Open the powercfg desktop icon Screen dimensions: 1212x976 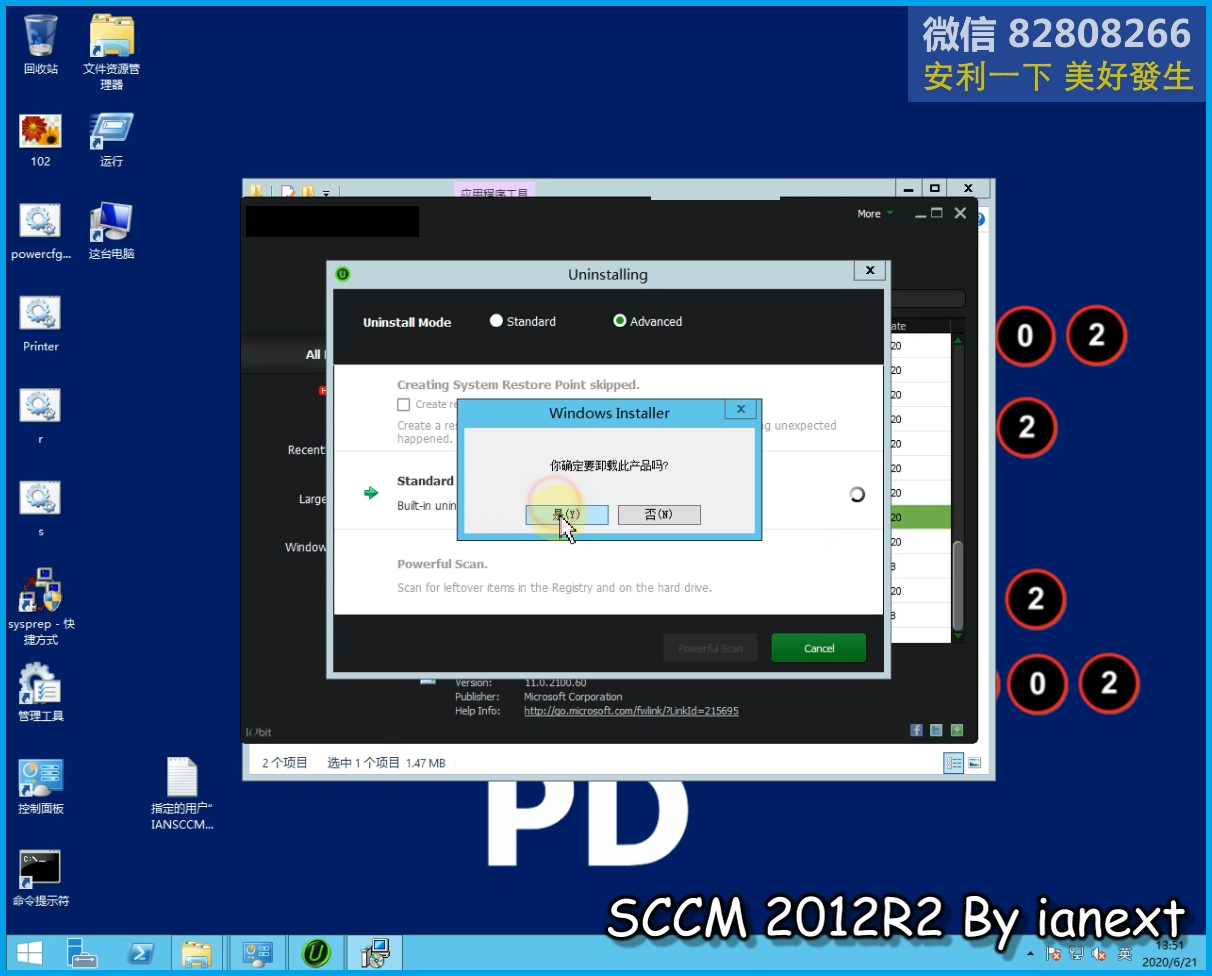(41, 232)
